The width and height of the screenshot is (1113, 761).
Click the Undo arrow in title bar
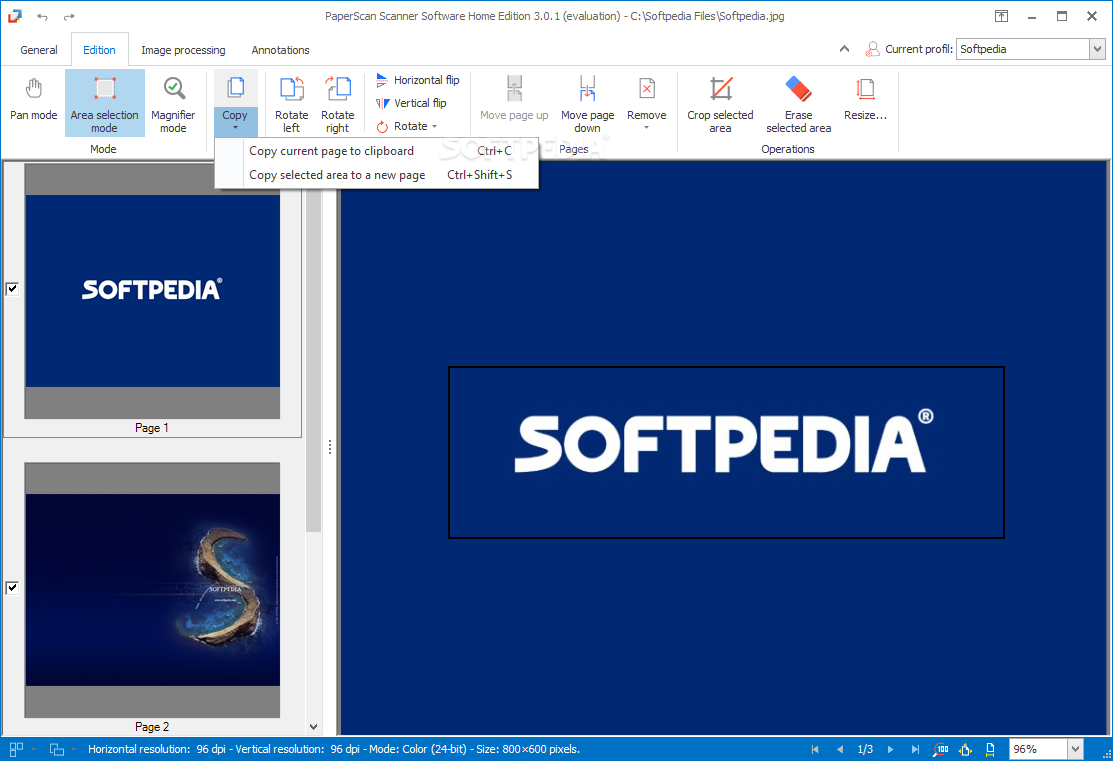[x=43, y=16]
